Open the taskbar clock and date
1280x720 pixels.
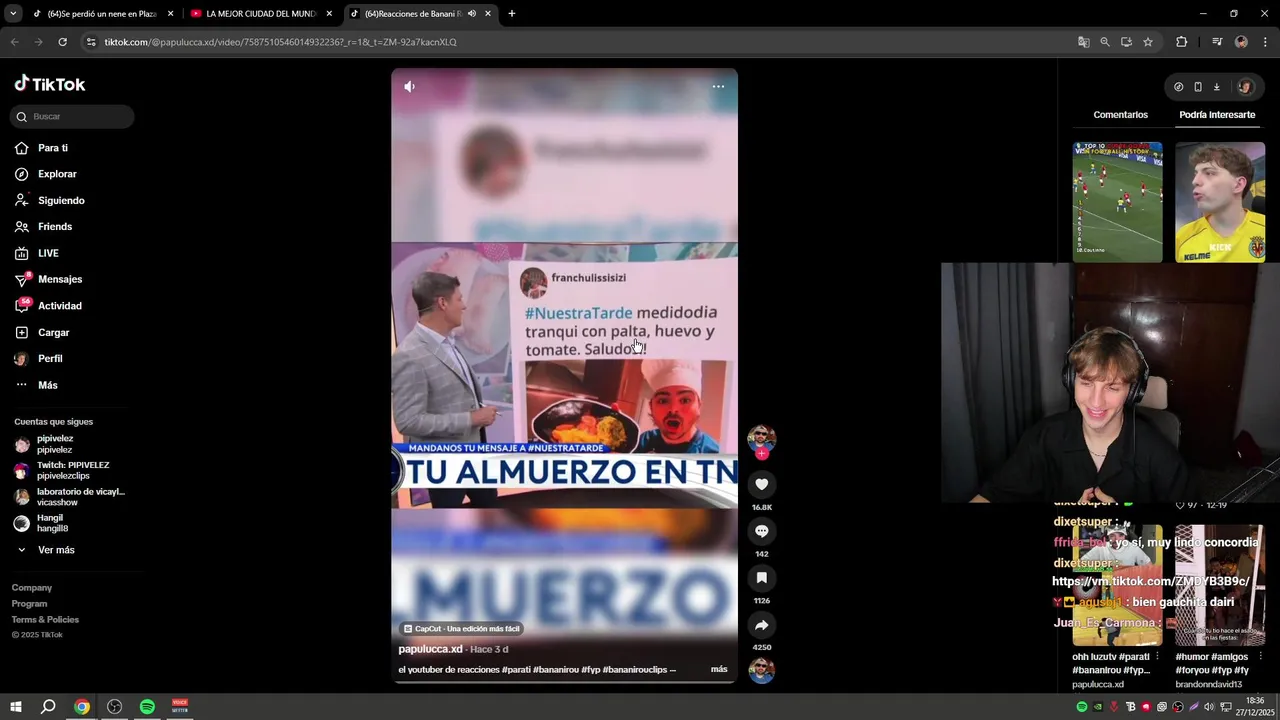[1256, 707]
